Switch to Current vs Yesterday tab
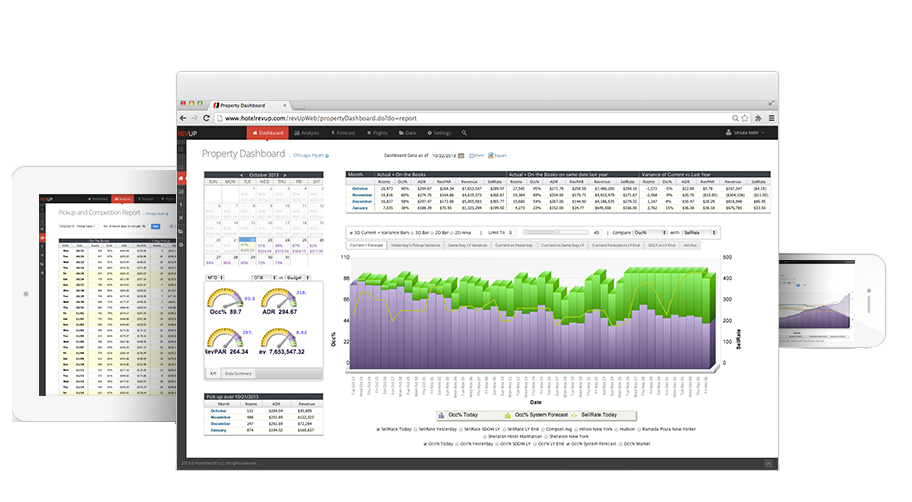This screenshot has width=912, height=502. pos(514,245)
